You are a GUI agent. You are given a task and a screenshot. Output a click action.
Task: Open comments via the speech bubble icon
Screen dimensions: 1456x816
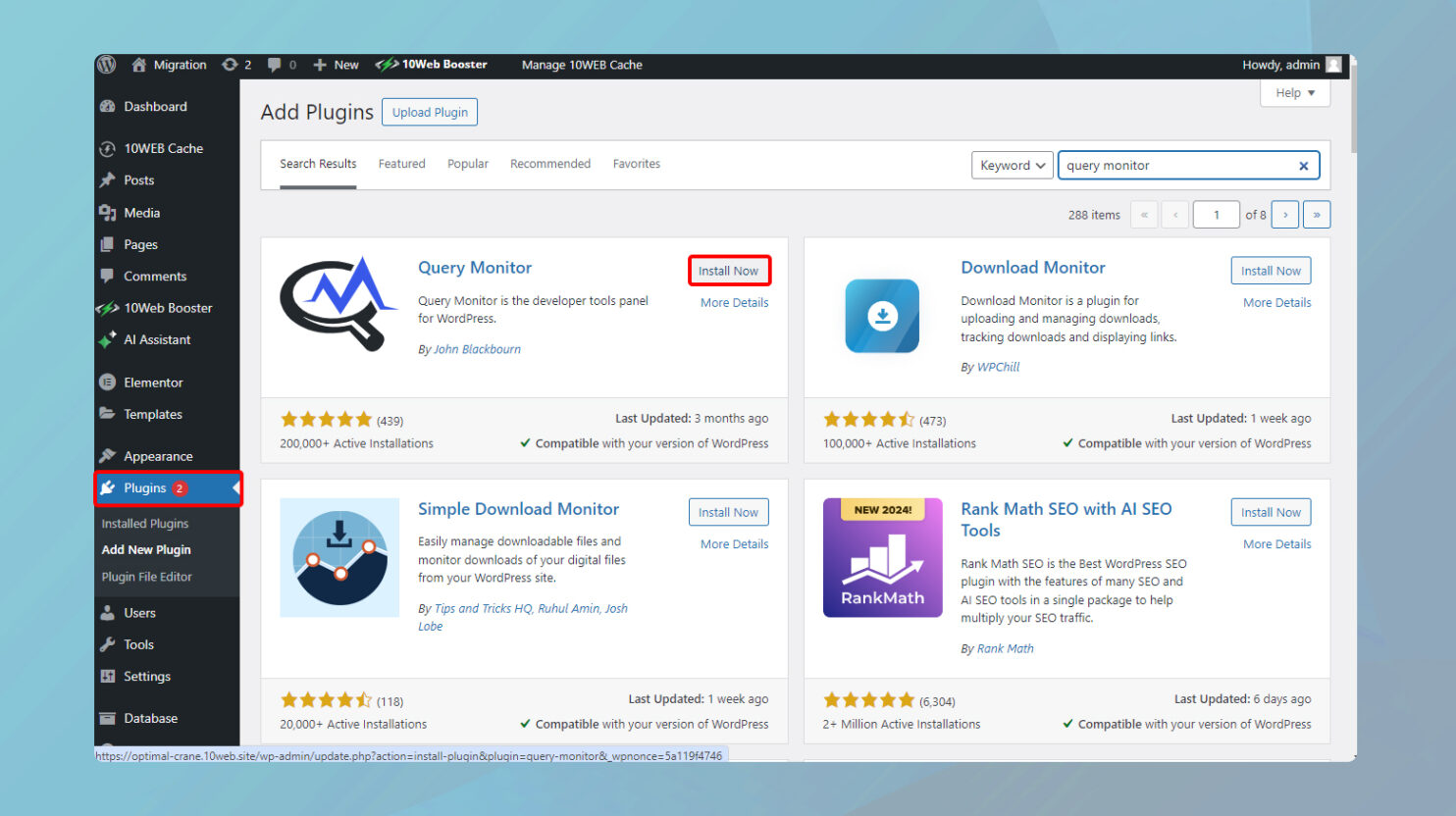(278, 65)
